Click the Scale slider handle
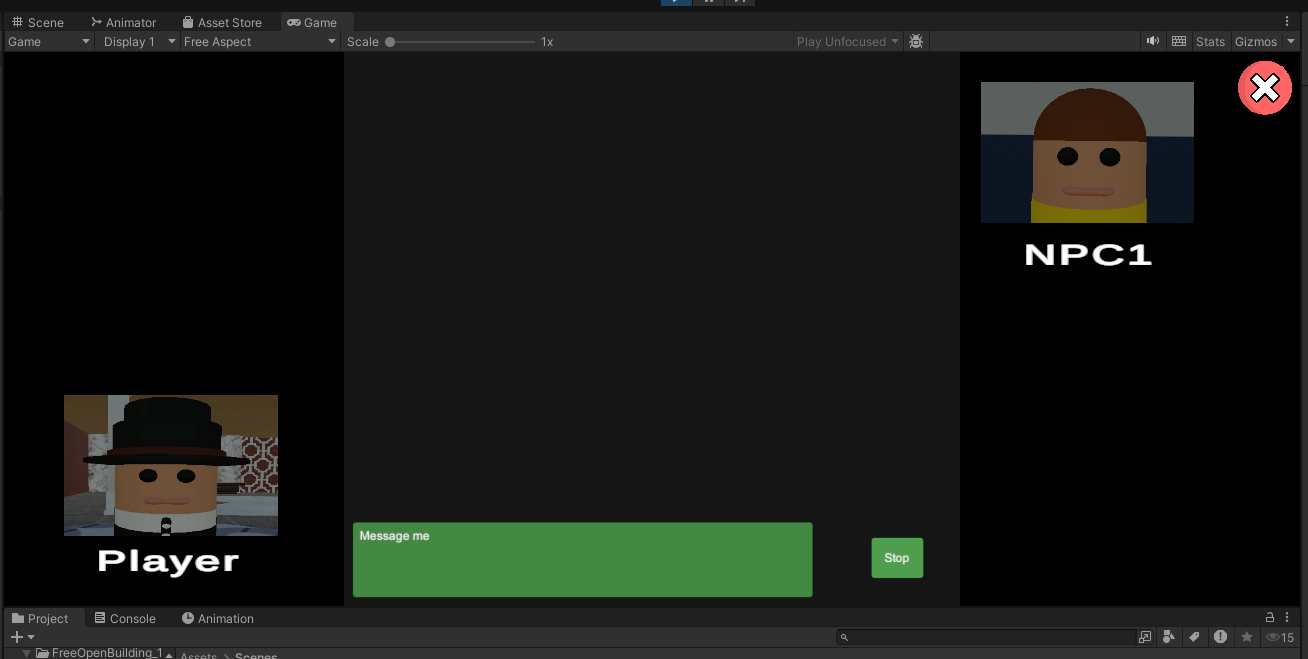The width and height of the screenshot is (1308, 659). click(390, 42)
